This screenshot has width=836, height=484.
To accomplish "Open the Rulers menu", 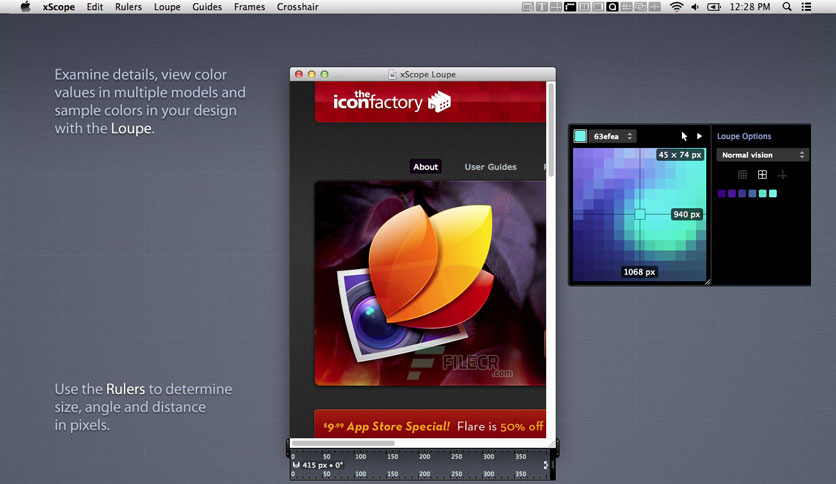I will coord(128,7).
